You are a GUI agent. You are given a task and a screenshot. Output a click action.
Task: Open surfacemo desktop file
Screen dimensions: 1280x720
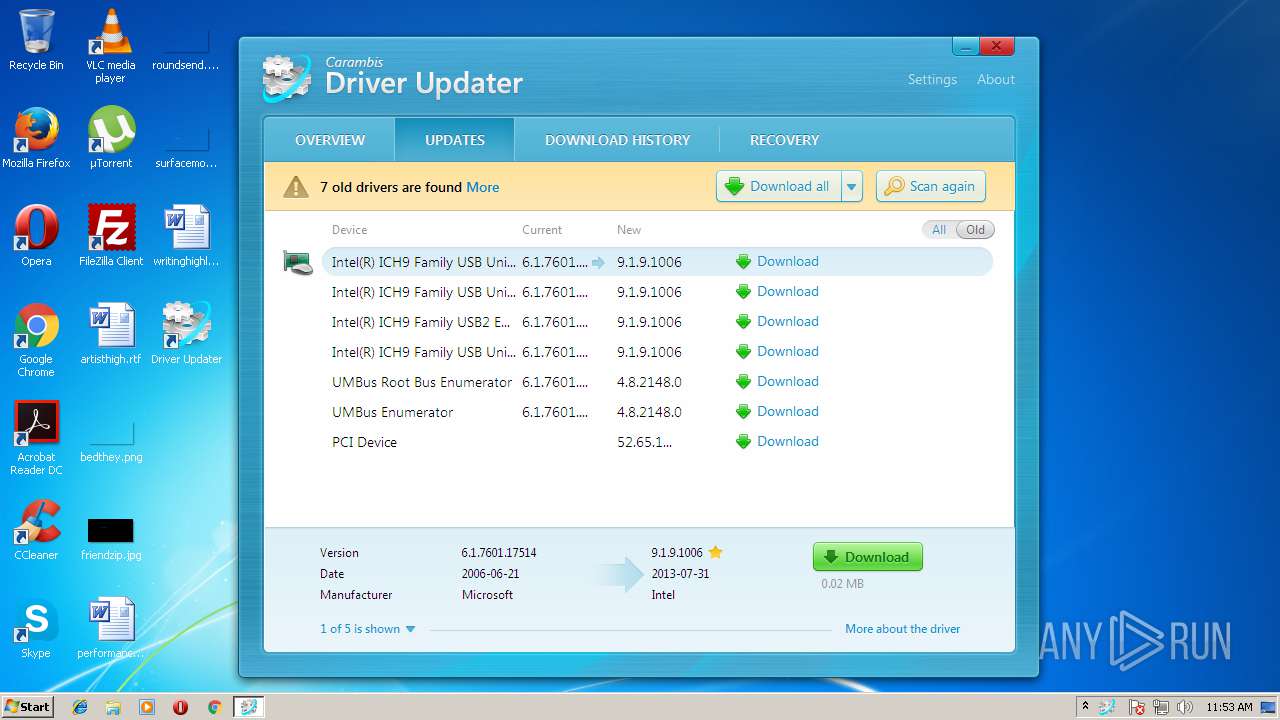pyautogui.click(x=186, y=148)
